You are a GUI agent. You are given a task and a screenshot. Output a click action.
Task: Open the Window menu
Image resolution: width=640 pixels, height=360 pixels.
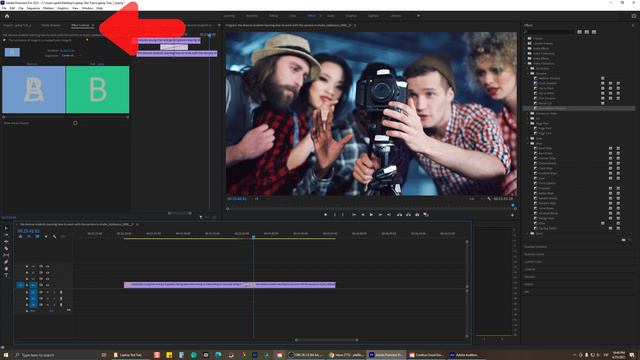(x=87, y=8)
